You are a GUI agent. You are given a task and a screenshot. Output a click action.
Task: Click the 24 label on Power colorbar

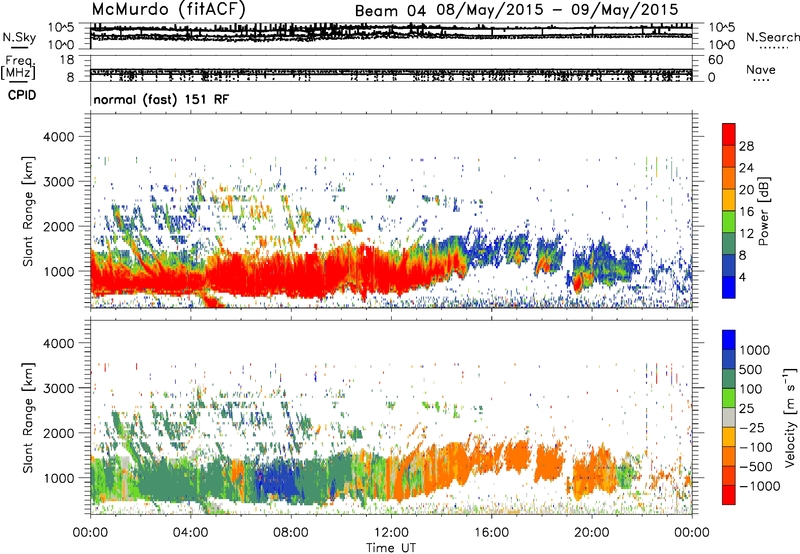(x=746, y=168)
